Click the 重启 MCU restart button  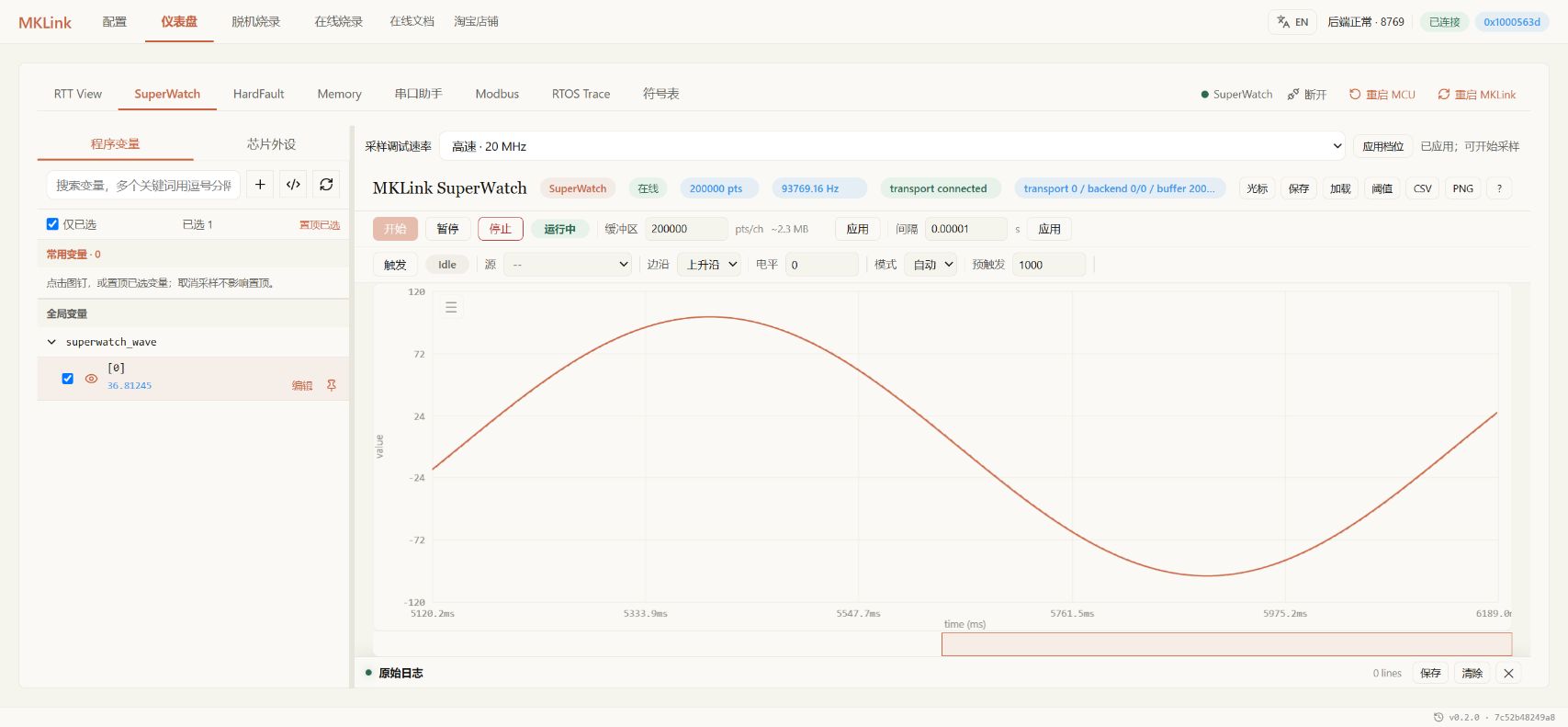pos(1382,94)
